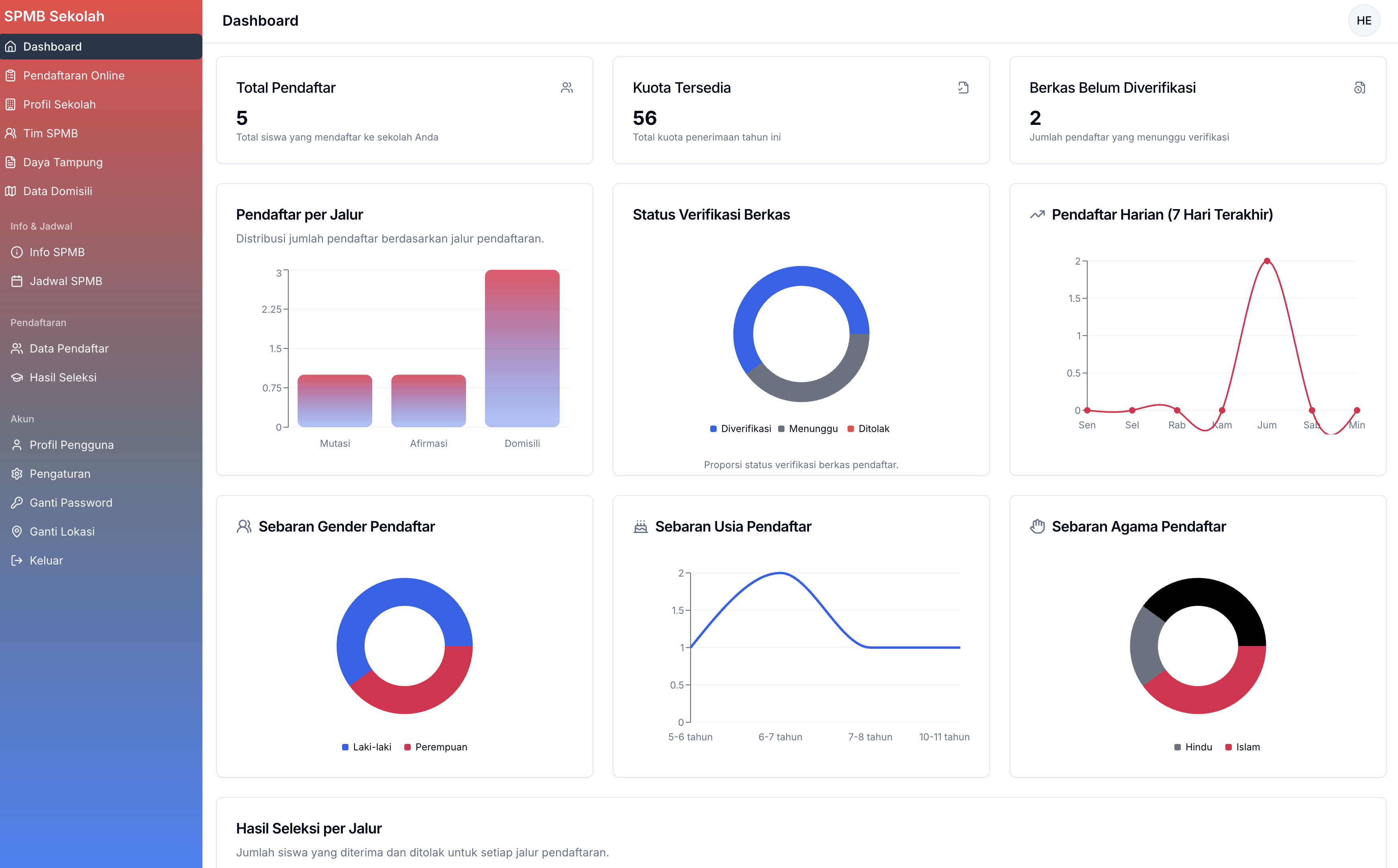Open the Jadwal SPMB menu item
Image resolution: width=1398 pixels, height=868 pixels.
[66, 281]
